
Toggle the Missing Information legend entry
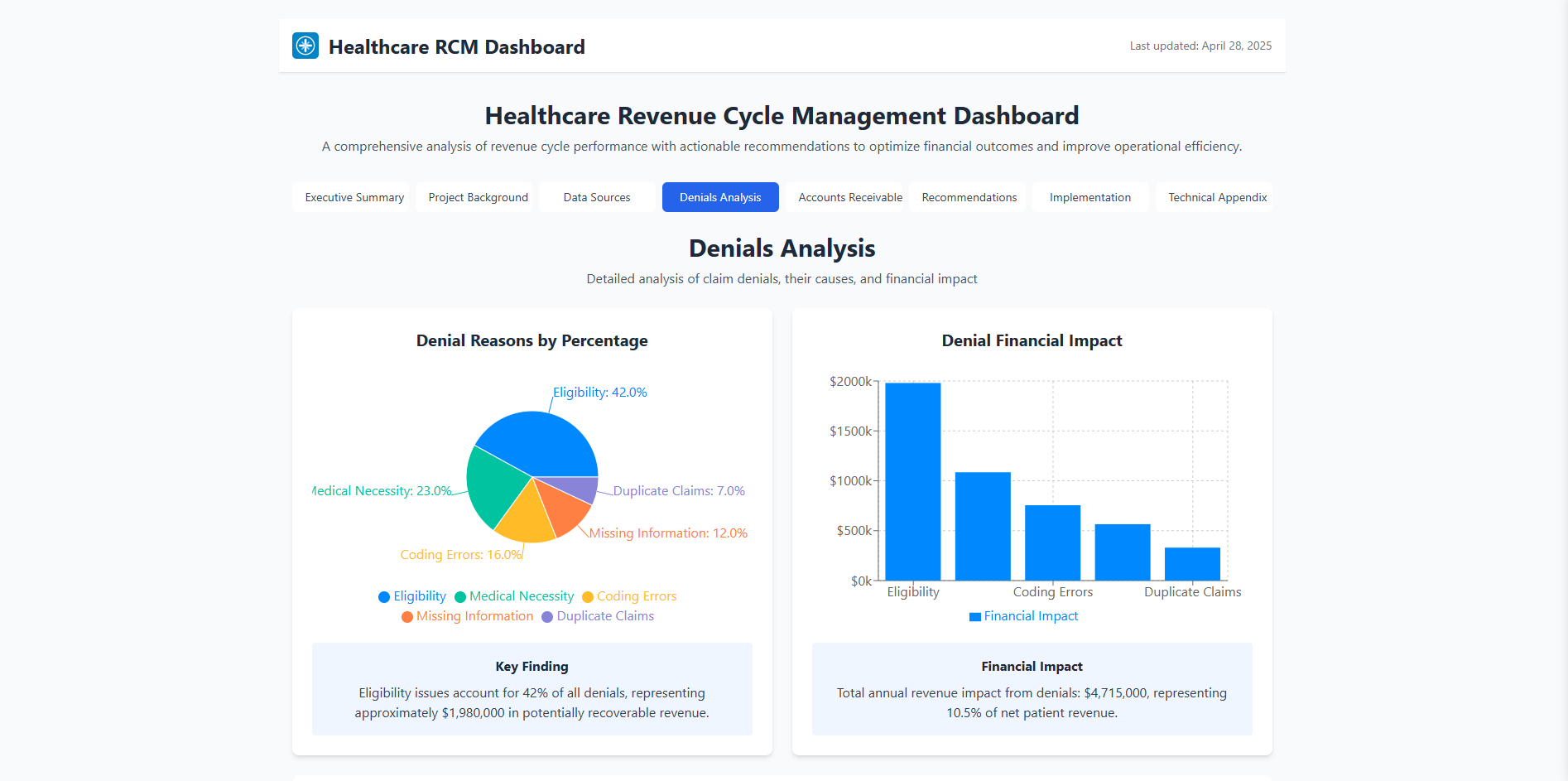468,616
